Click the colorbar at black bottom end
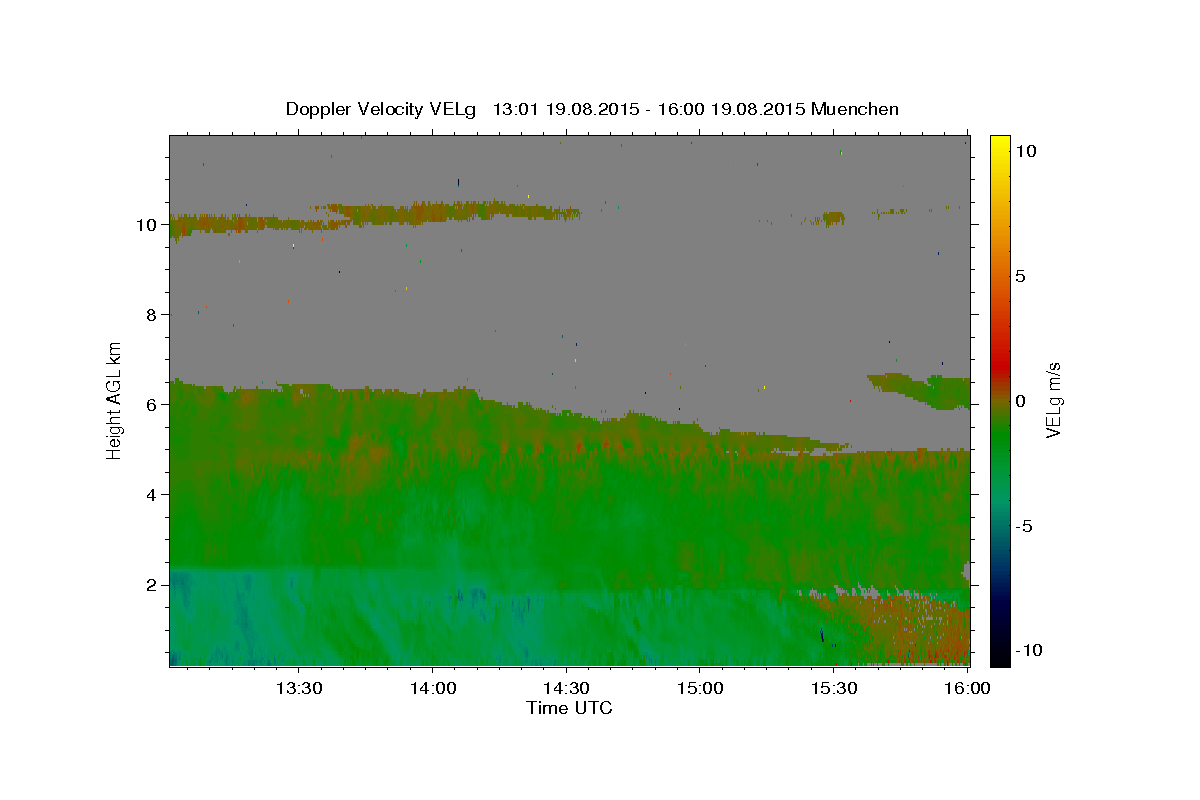The width and height of the screenshot is (1200, 800). coord(999,660)
